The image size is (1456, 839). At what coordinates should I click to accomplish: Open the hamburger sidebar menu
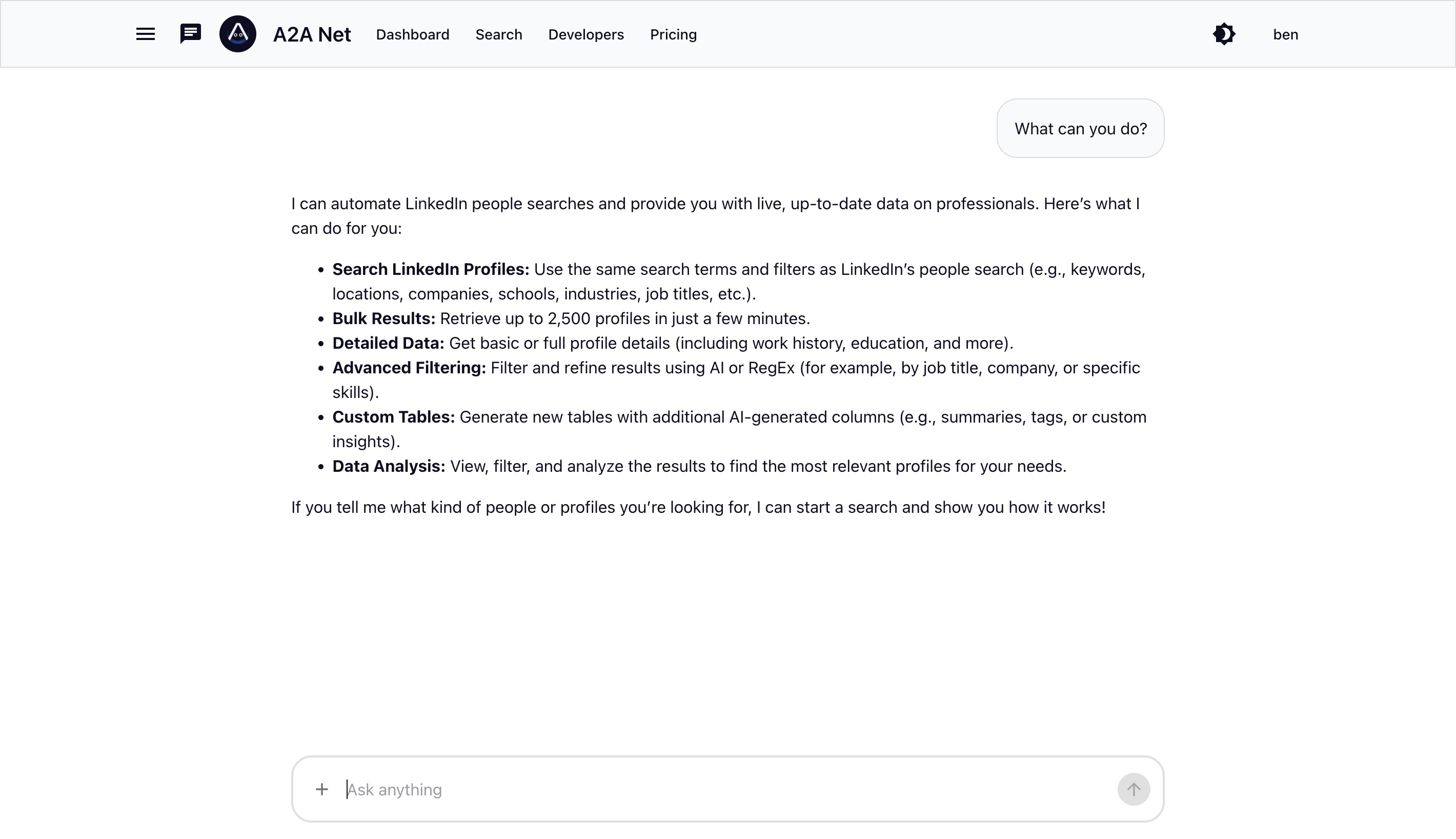[145, 34]
